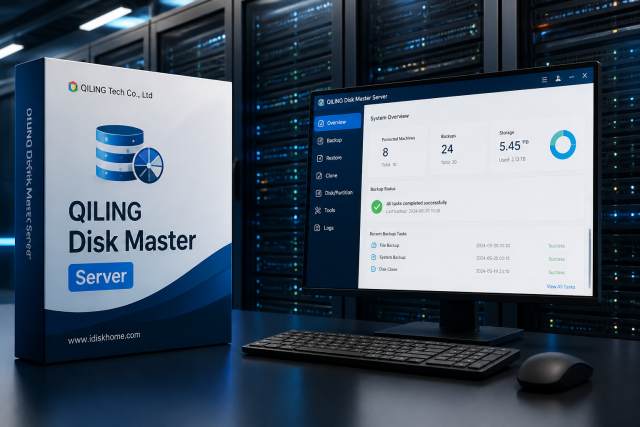Click the Success status of Disk Clone
Image resolution: width=640 pixels, height=427 pixels.
coord(556,272)
